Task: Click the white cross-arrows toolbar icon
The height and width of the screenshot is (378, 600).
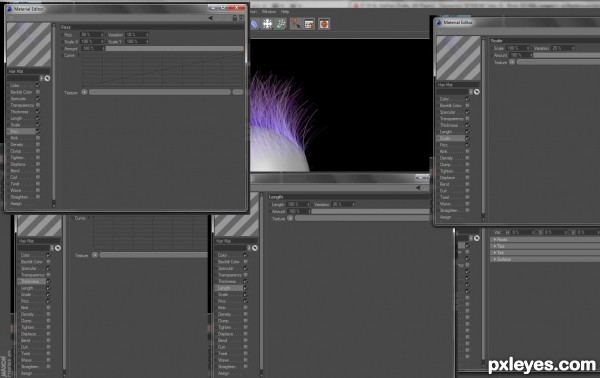Action: [x=267, y=24]
